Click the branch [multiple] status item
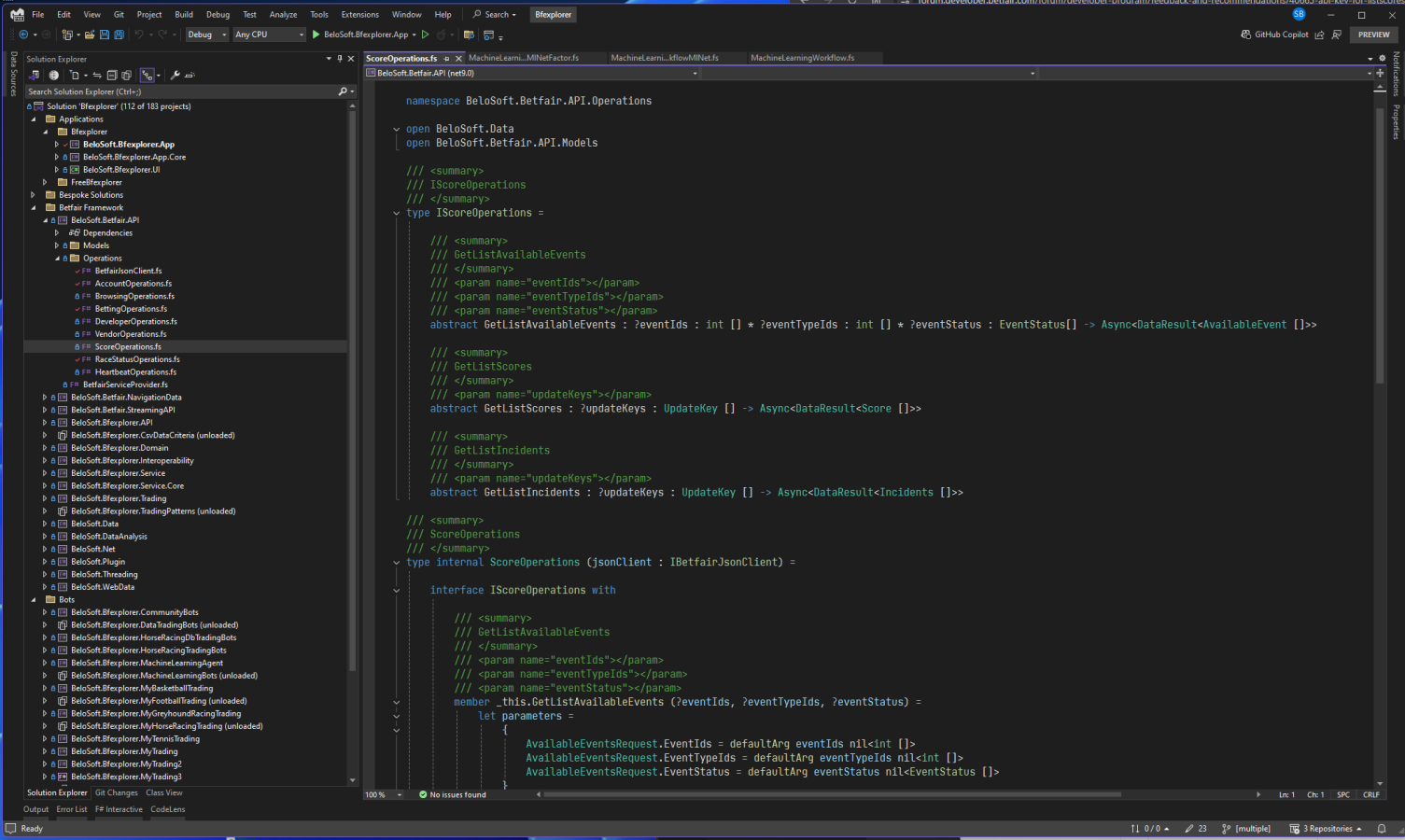 pos(1246,829)
